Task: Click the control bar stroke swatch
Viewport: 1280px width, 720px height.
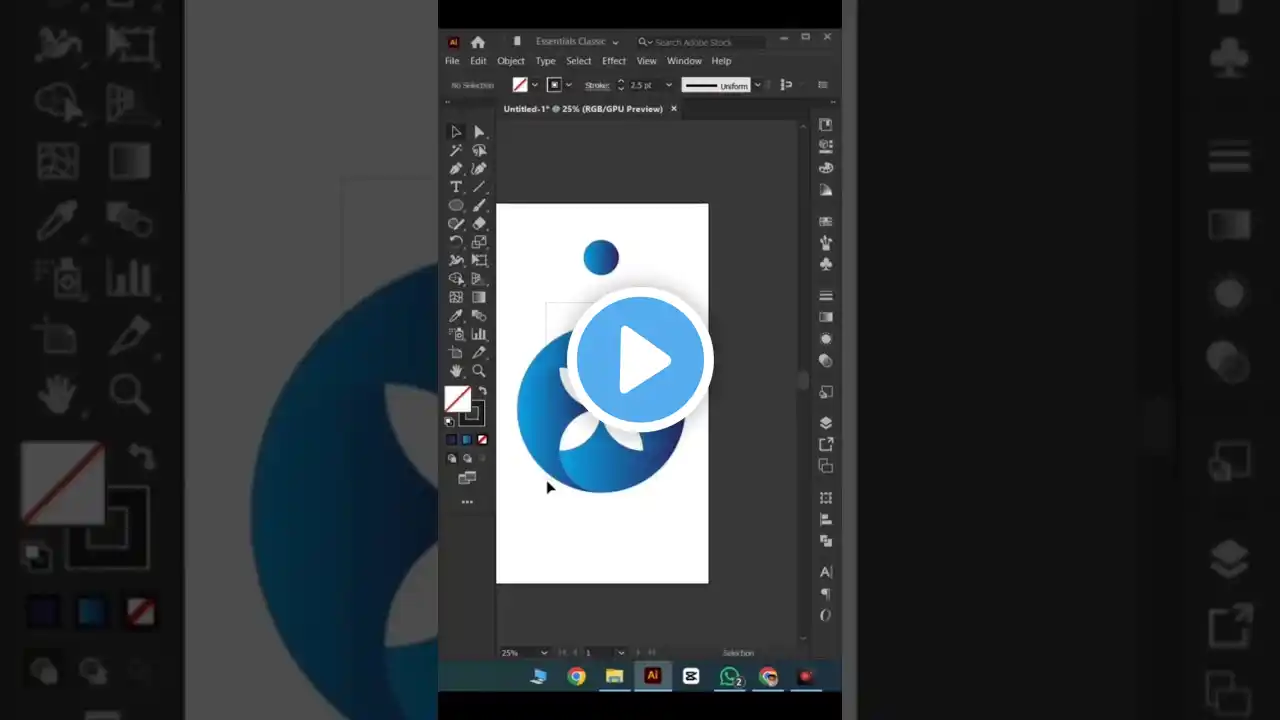Action: pos(554,85)
